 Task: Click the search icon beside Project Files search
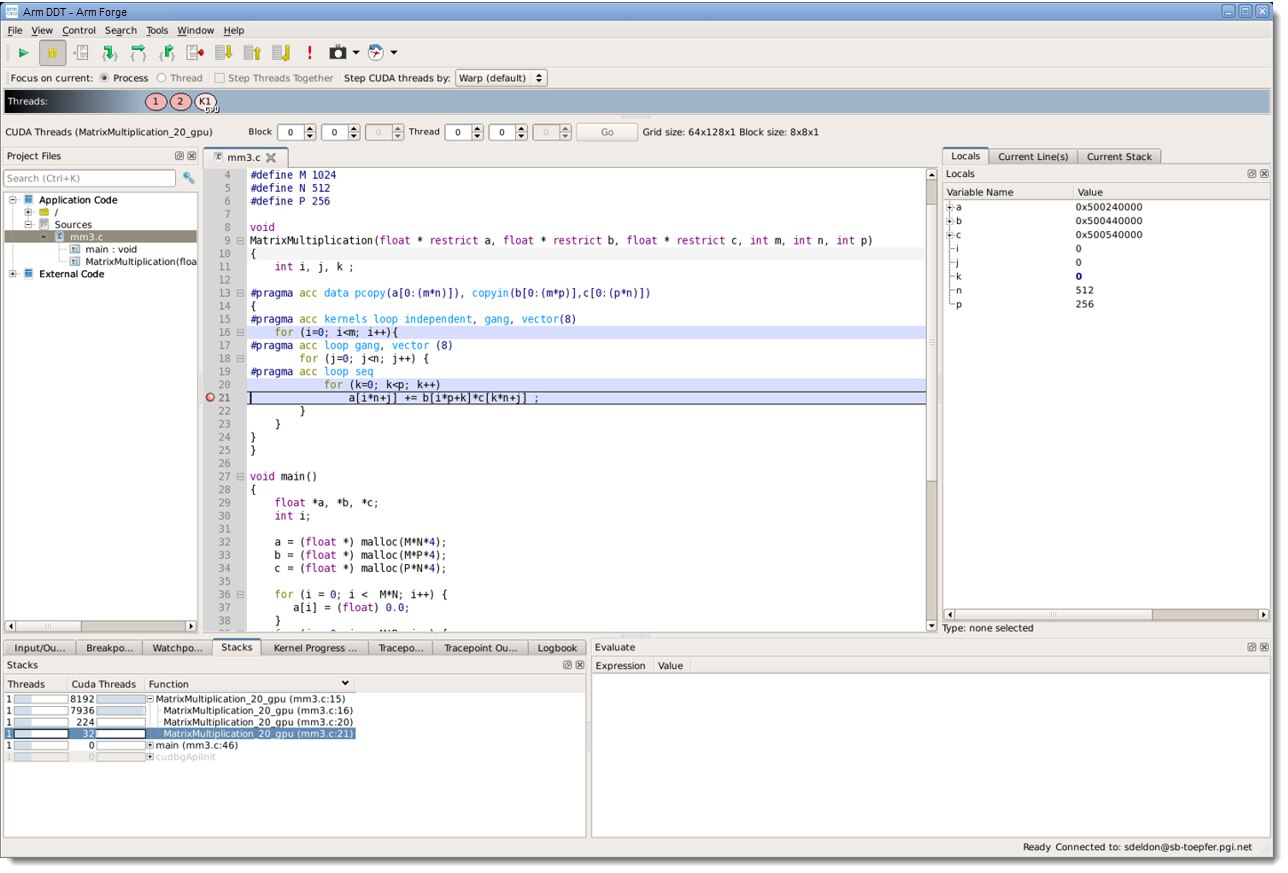click(x=188, y=178)
